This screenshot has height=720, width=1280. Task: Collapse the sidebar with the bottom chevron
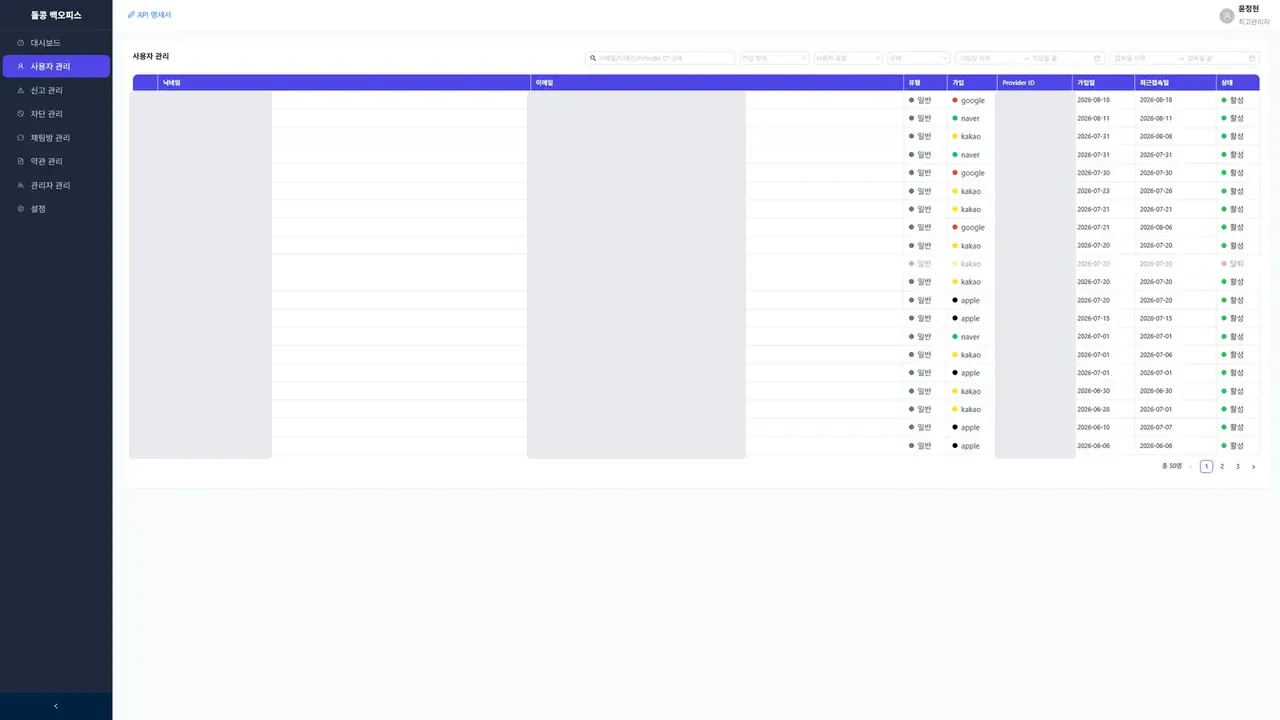pos(56,706)
